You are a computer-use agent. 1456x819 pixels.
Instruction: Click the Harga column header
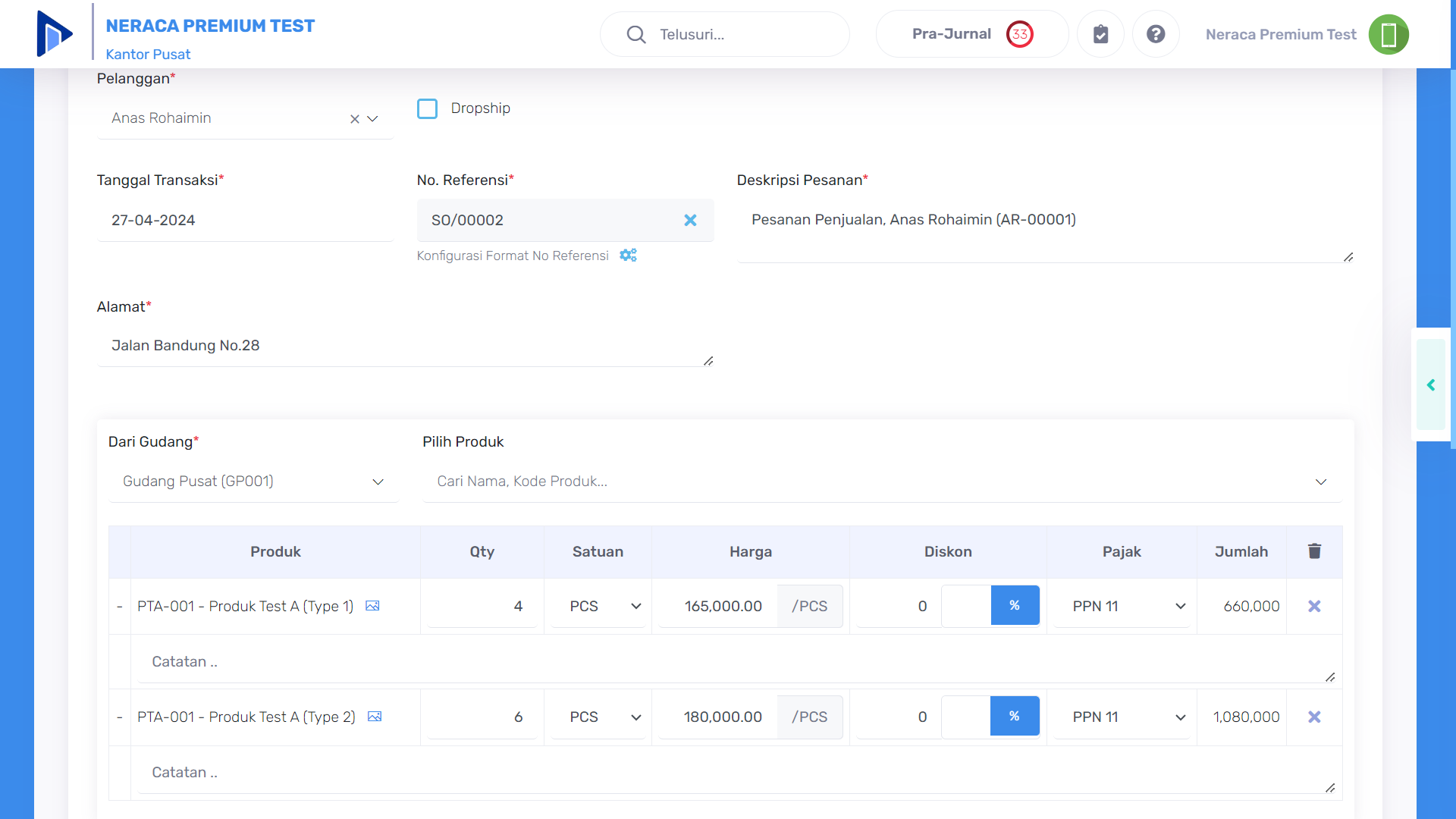click(x=751, y=552)
